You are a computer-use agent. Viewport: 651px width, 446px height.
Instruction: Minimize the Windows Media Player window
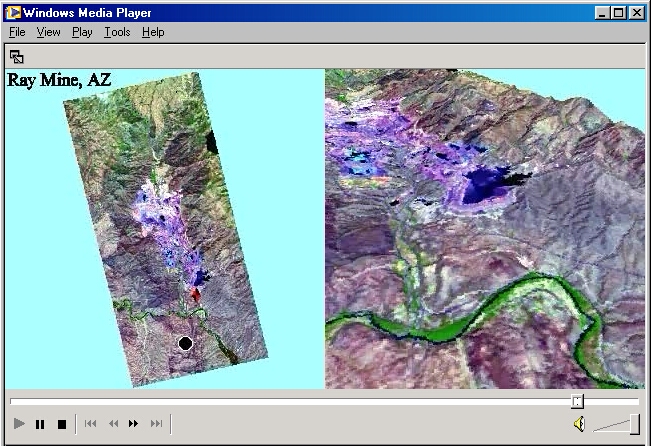(602, 13)
